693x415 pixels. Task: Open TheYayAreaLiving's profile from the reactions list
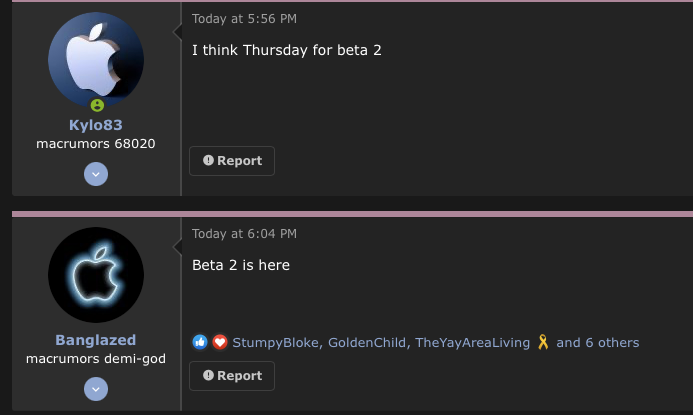click(472, 342)
